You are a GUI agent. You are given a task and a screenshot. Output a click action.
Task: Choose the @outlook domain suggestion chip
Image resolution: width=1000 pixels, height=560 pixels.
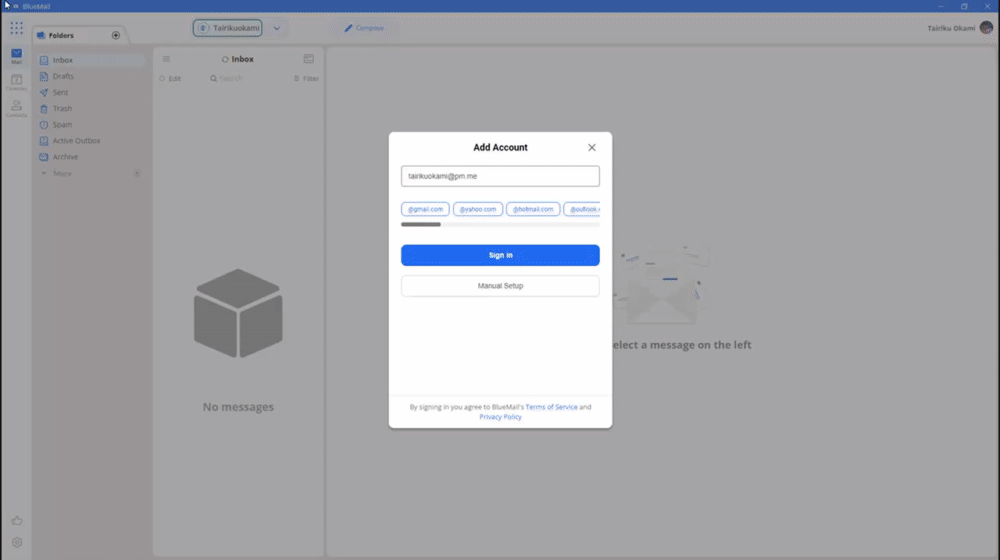pyautogui.click(x=582, y=209)
